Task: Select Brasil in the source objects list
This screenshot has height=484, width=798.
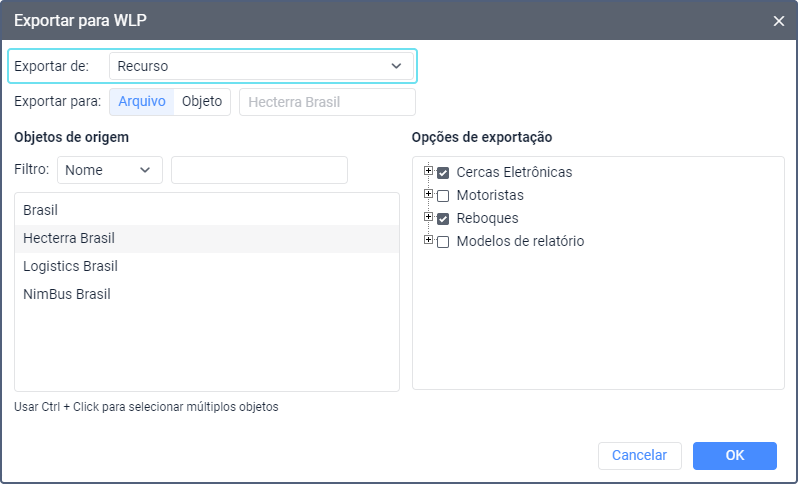Action: click(41, 211)
